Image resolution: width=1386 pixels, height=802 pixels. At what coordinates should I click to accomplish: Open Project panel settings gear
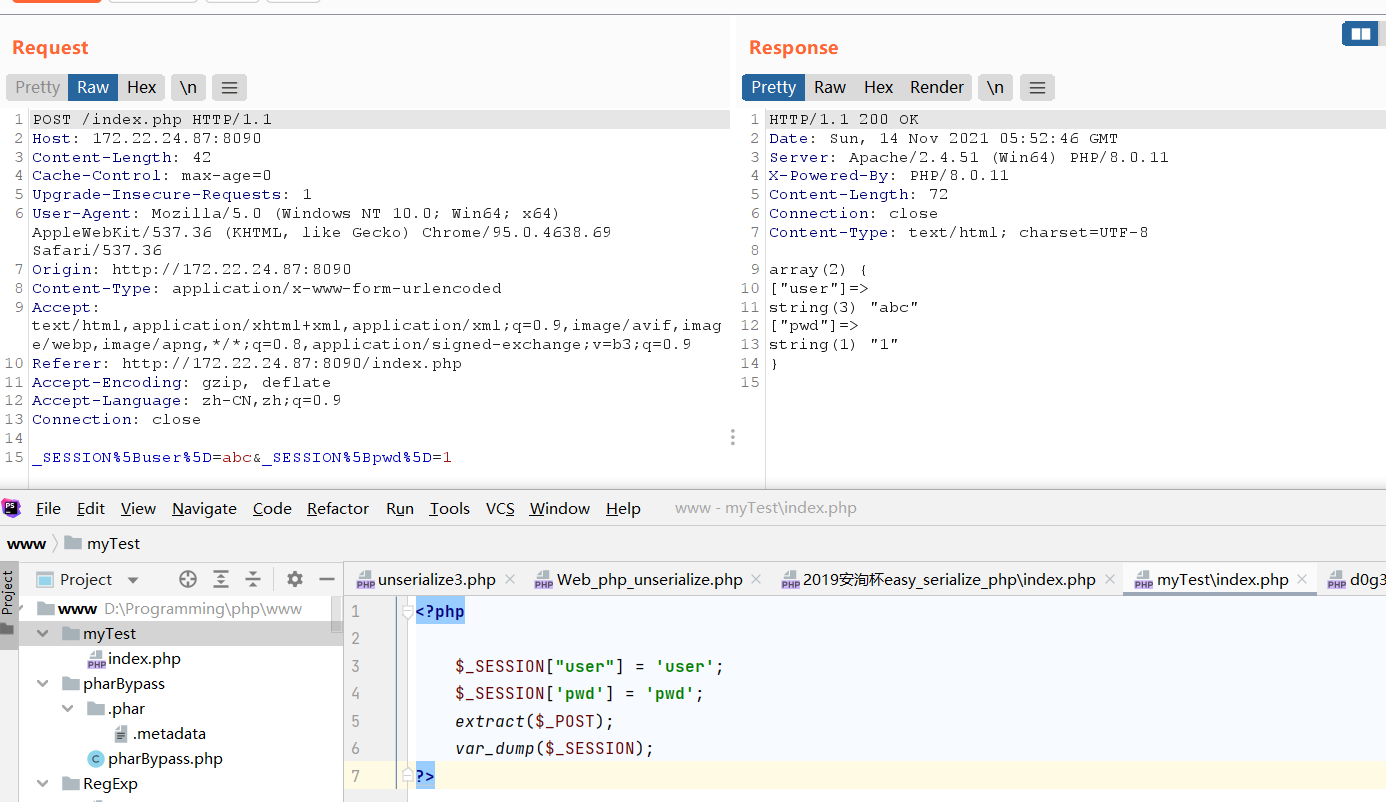pos(294,579)
